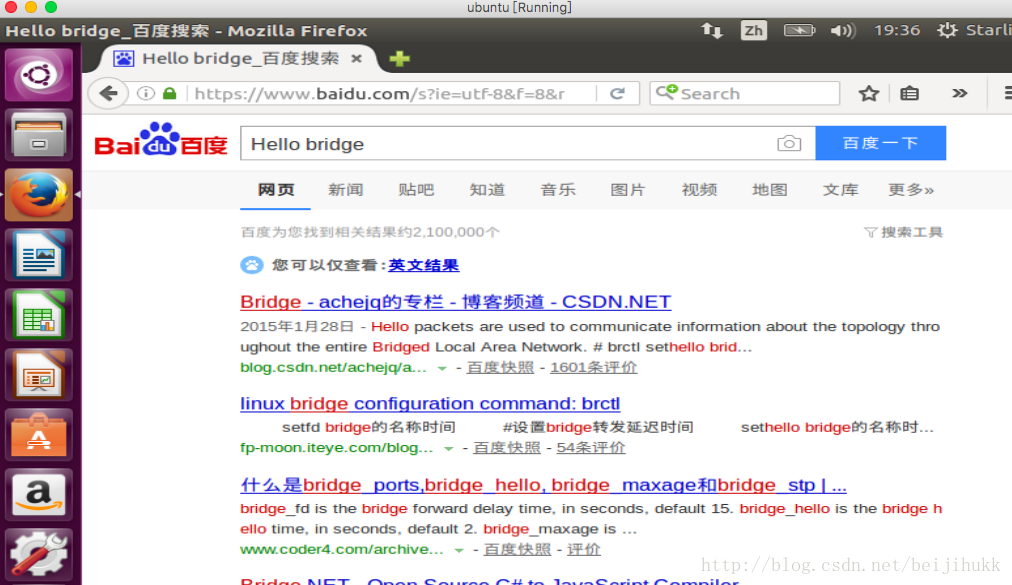Open the Ubuntu Dash launcher icon

pos(39,75)
